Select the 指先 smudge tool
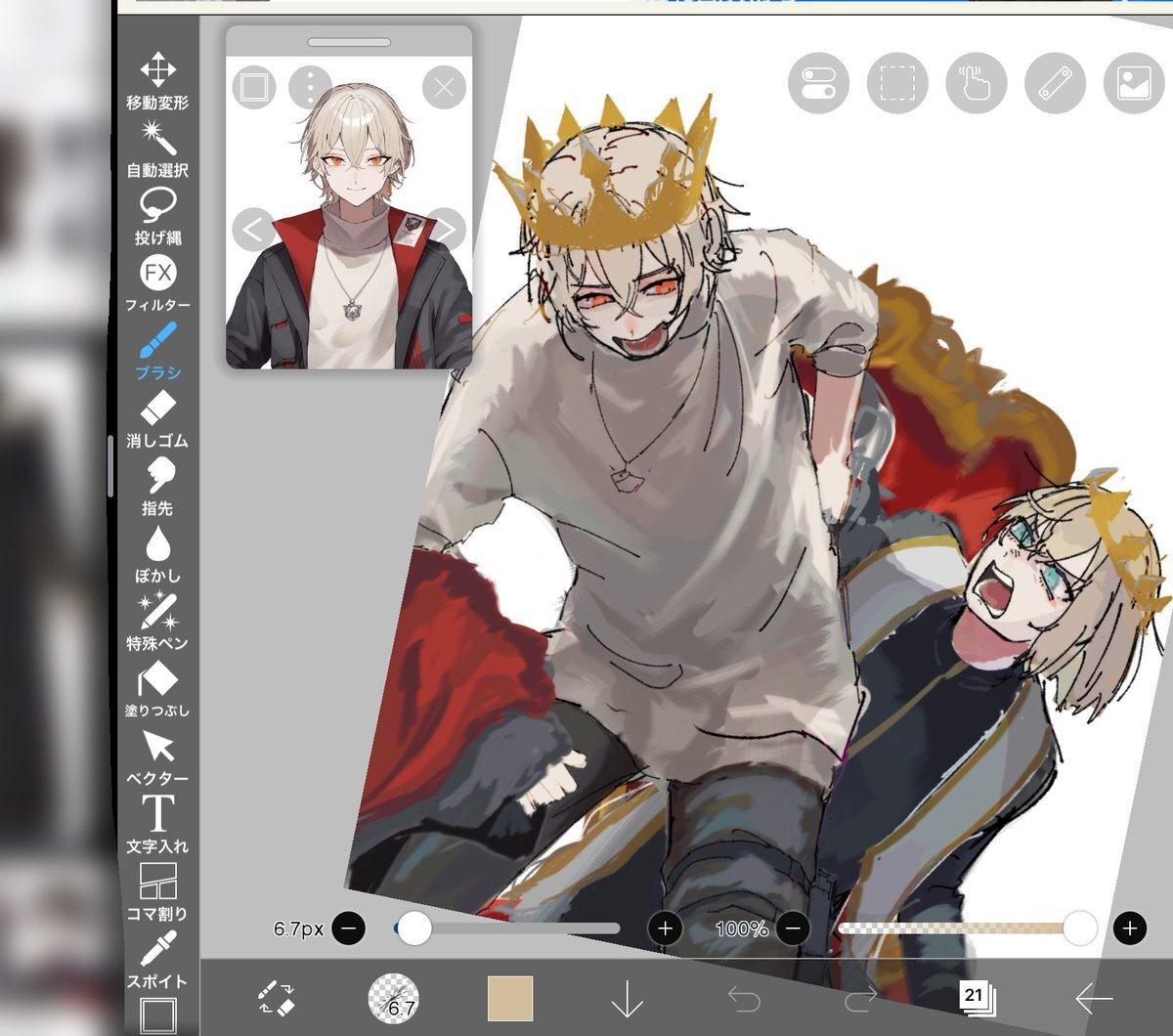1173x1036 pixels. (157, 487)
